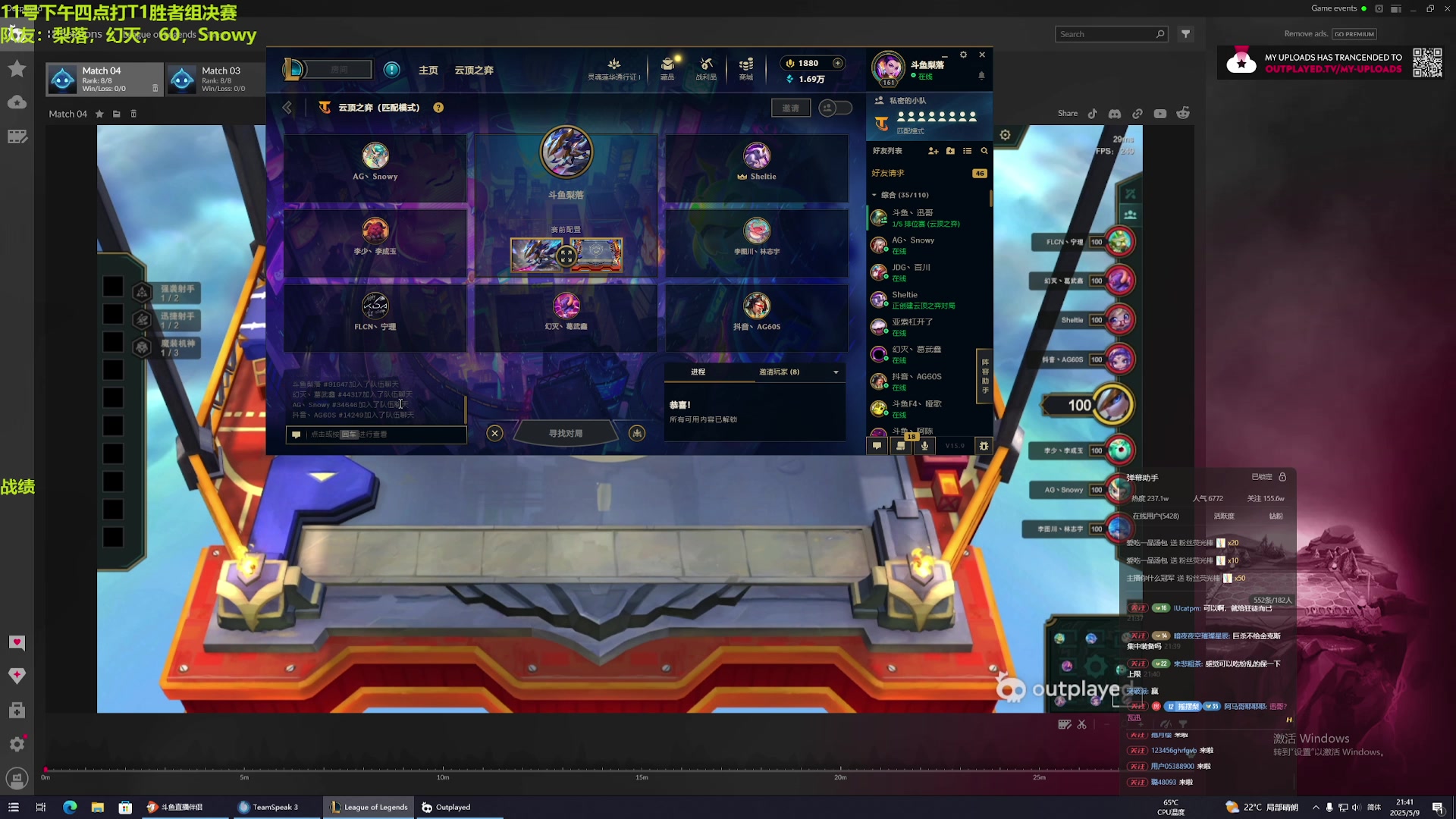This screenshot has height=819, width=1456.
Task: Open the in-game settings gear
Action: click(x=1005, y=135)
